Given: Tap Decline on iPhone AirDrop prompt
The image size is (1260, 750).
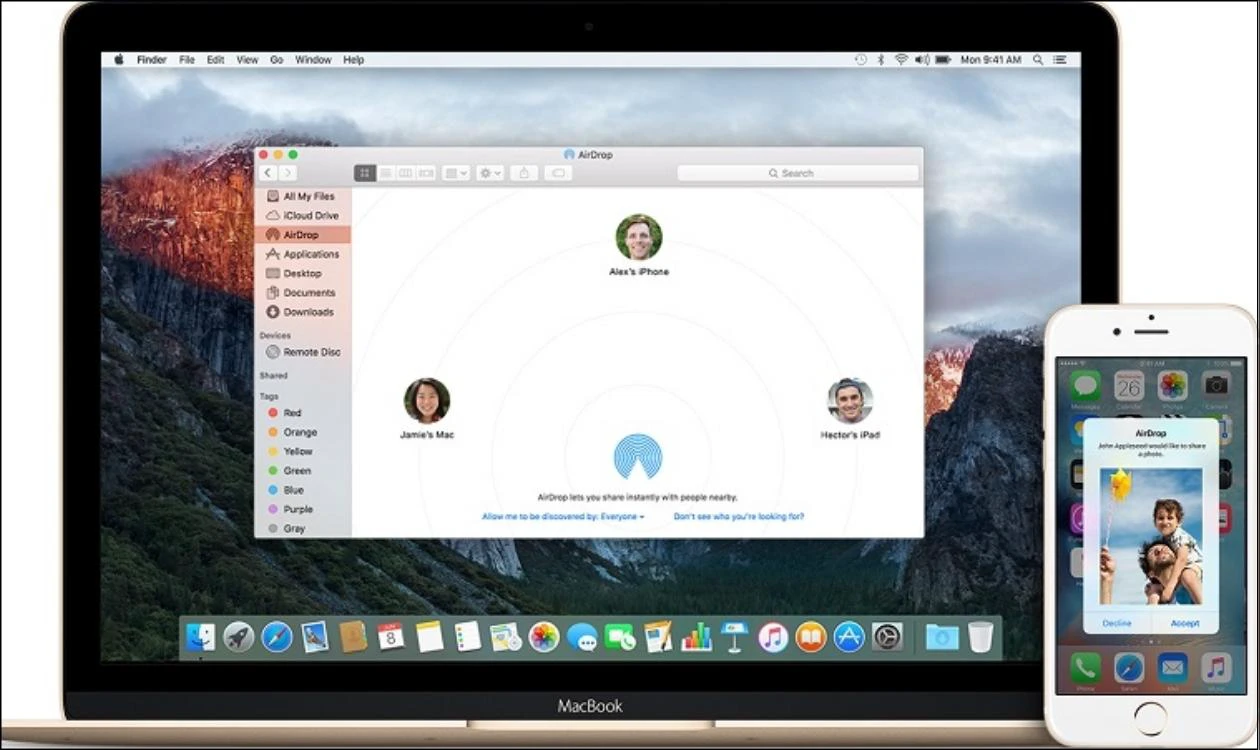Looking at the screenshot, I should (x=1116, y=623).
